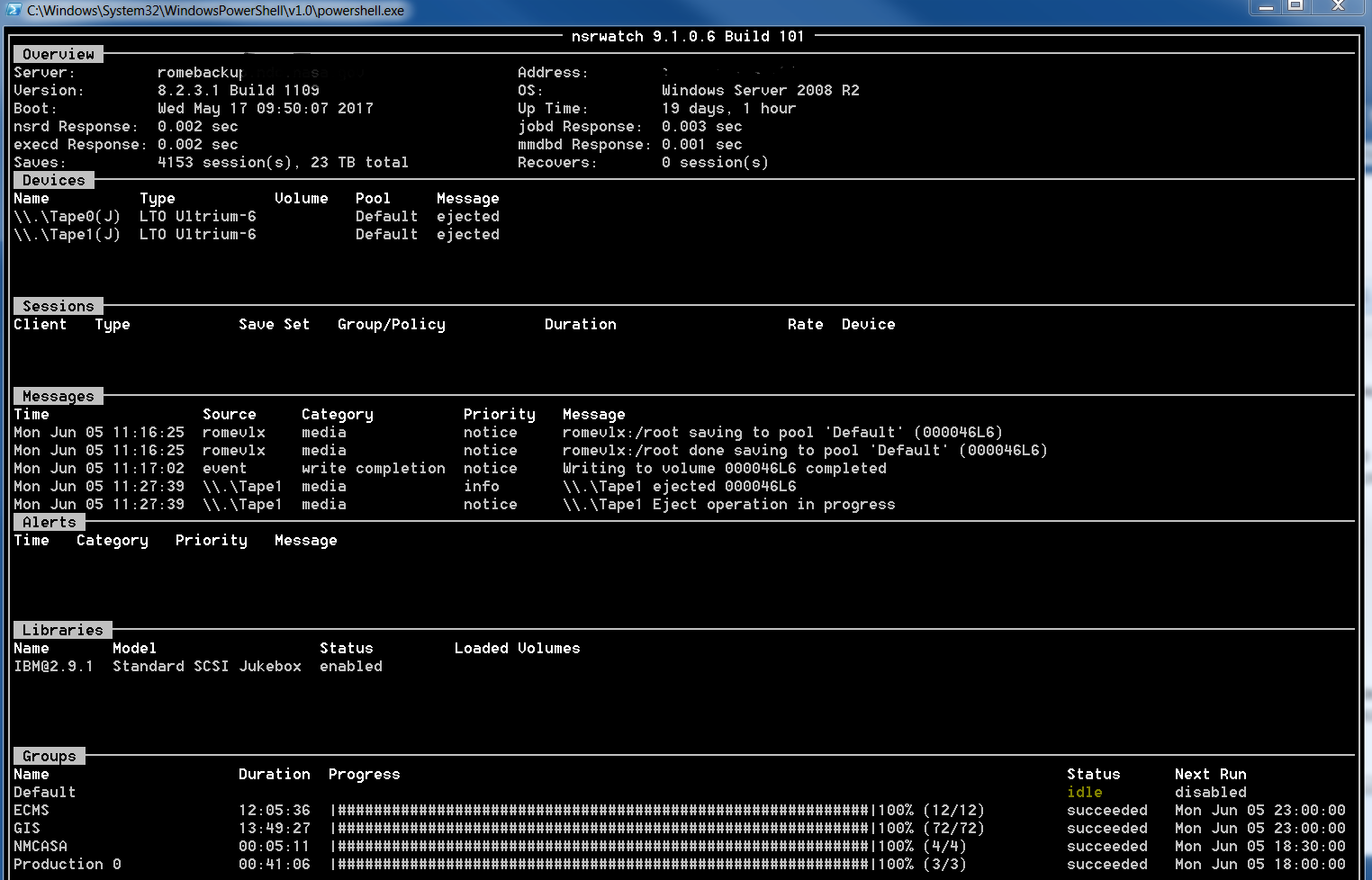Select the Overview section header
This screenshot has width=1372, height=880.
click(59, 54)
